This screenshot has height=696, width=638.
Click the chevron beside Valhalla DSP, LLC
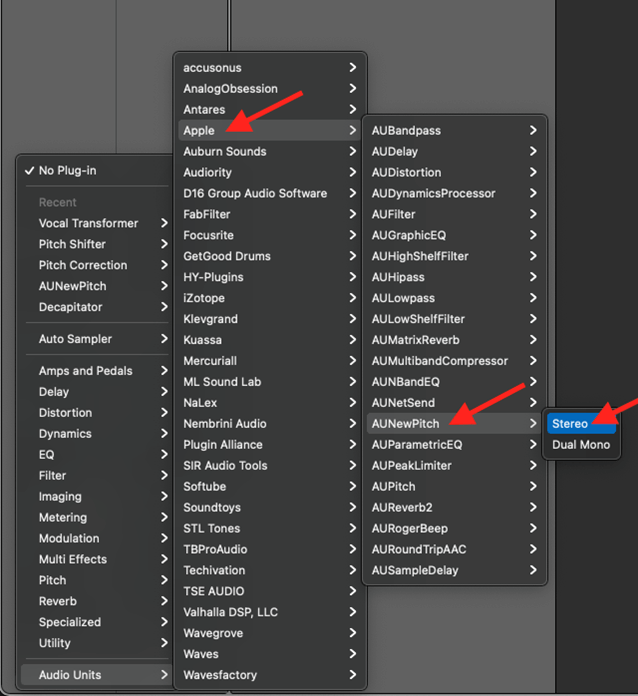tap(353, 612)
